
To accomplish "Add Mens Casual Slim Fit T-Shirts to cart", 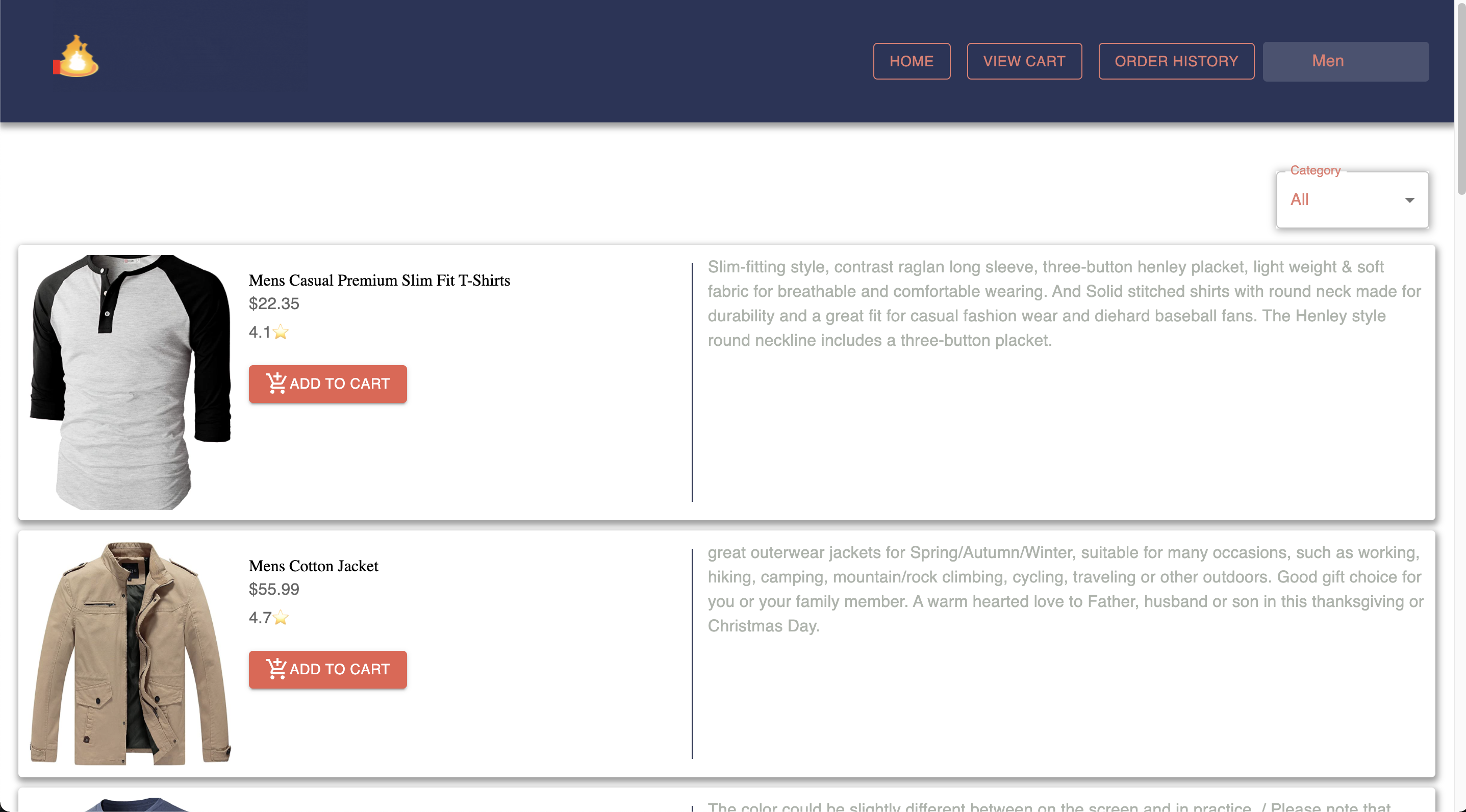I will click(x=327, y=384).
